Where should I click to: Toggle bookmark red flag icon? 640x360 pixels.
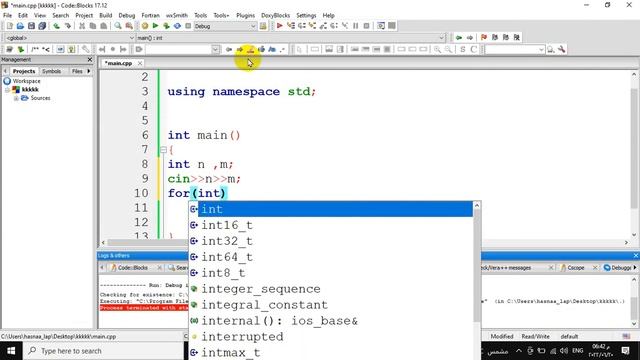(x=484, y=38)
